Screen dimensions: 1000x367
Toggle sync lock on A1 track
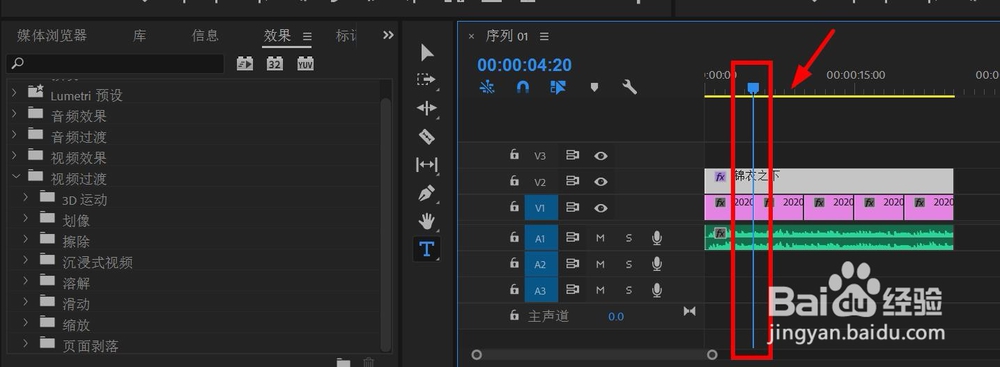(x=572, y=237)
